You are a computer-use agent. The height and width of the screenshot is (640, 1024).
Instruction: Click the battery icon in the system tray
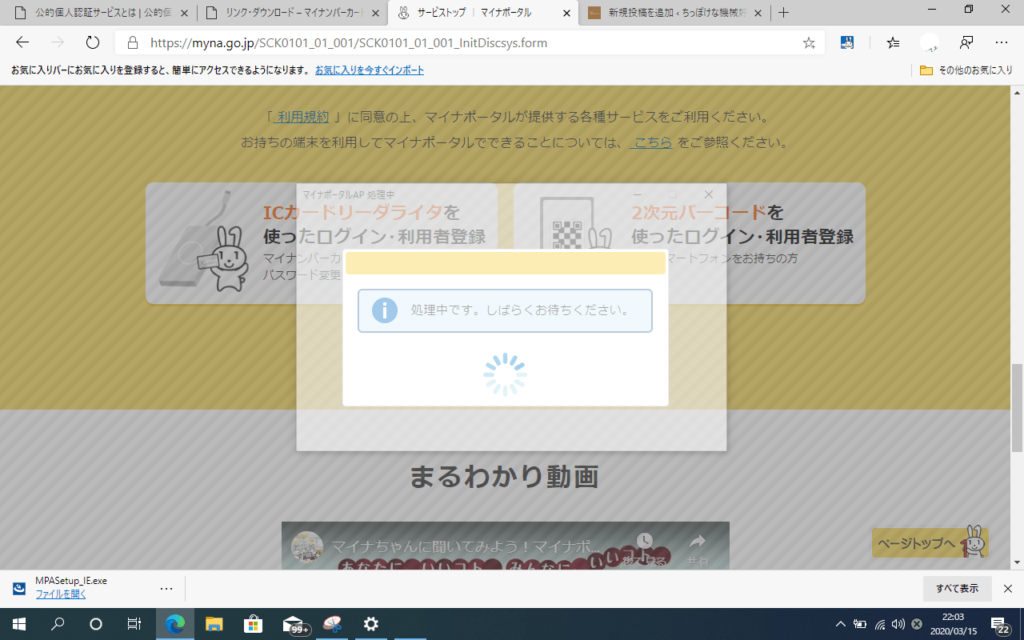[860, 624]
